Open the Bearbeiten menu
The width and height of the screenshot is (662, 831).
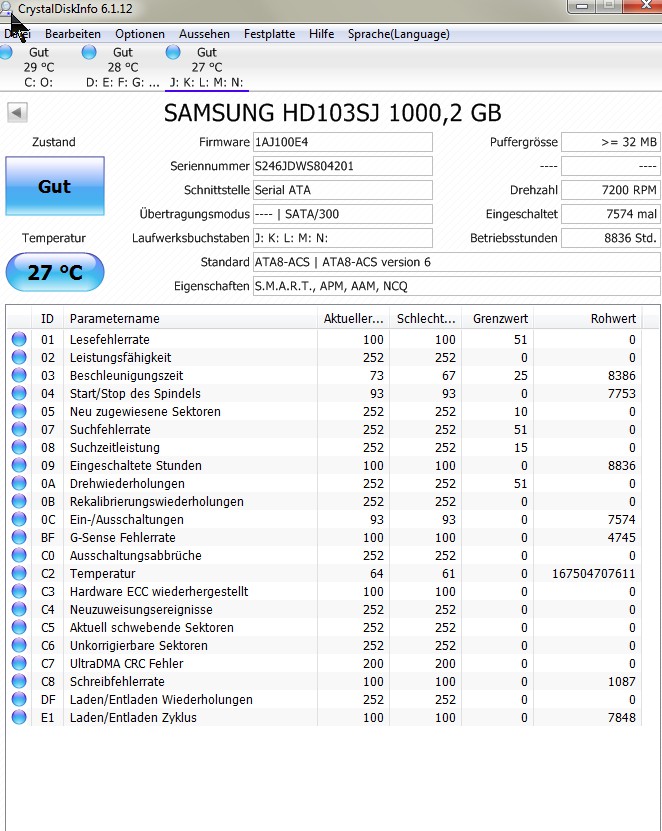click(x=73, y=34)
